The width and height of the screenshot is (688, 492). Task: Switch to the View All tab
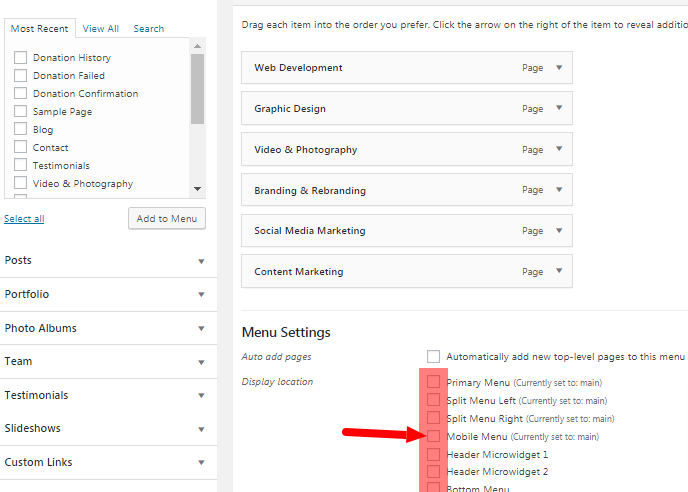point(100,29)
